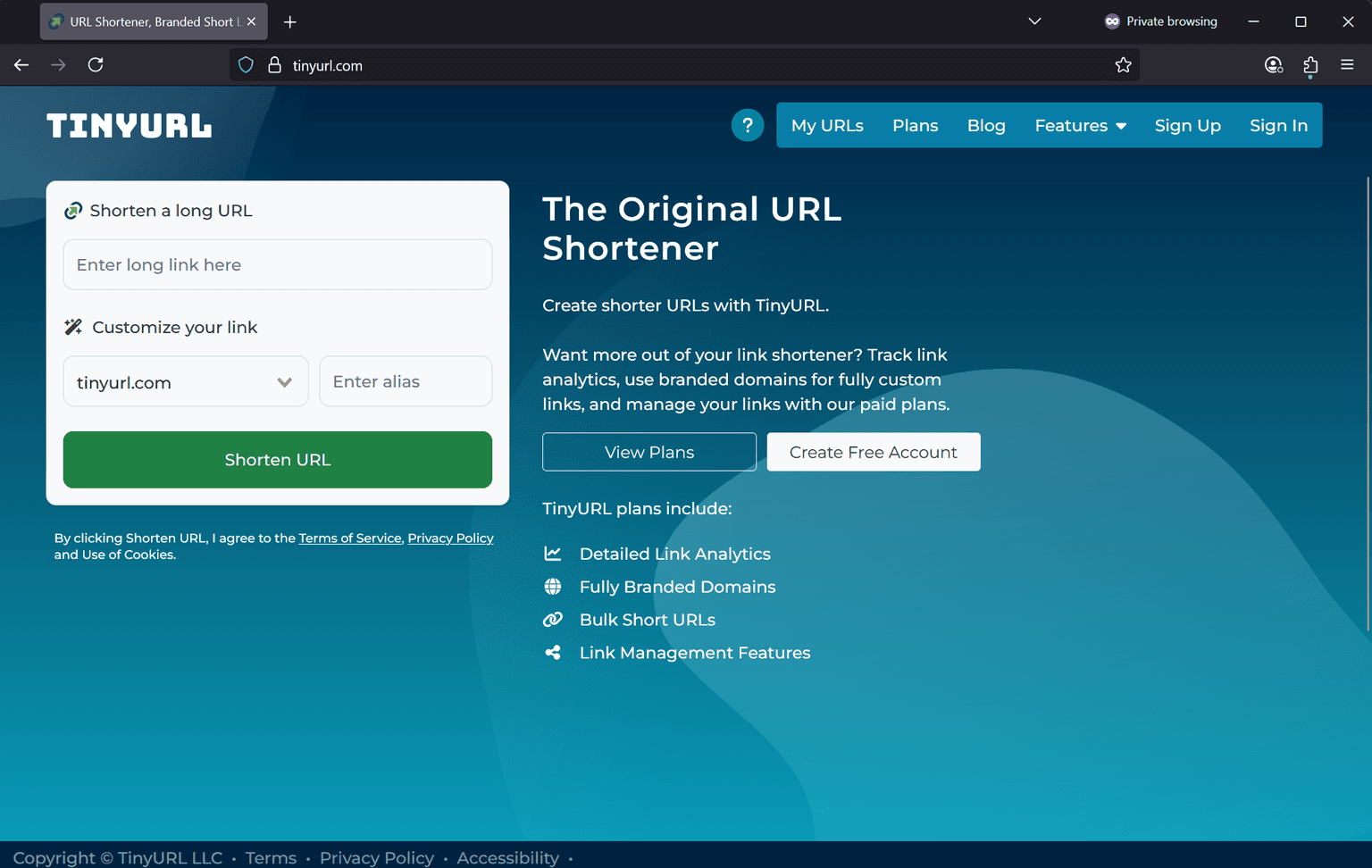The width and height of the screenshot is (1372, 868).
Task: Click the share icon beside Link Management Features
Action: [554, 652]
